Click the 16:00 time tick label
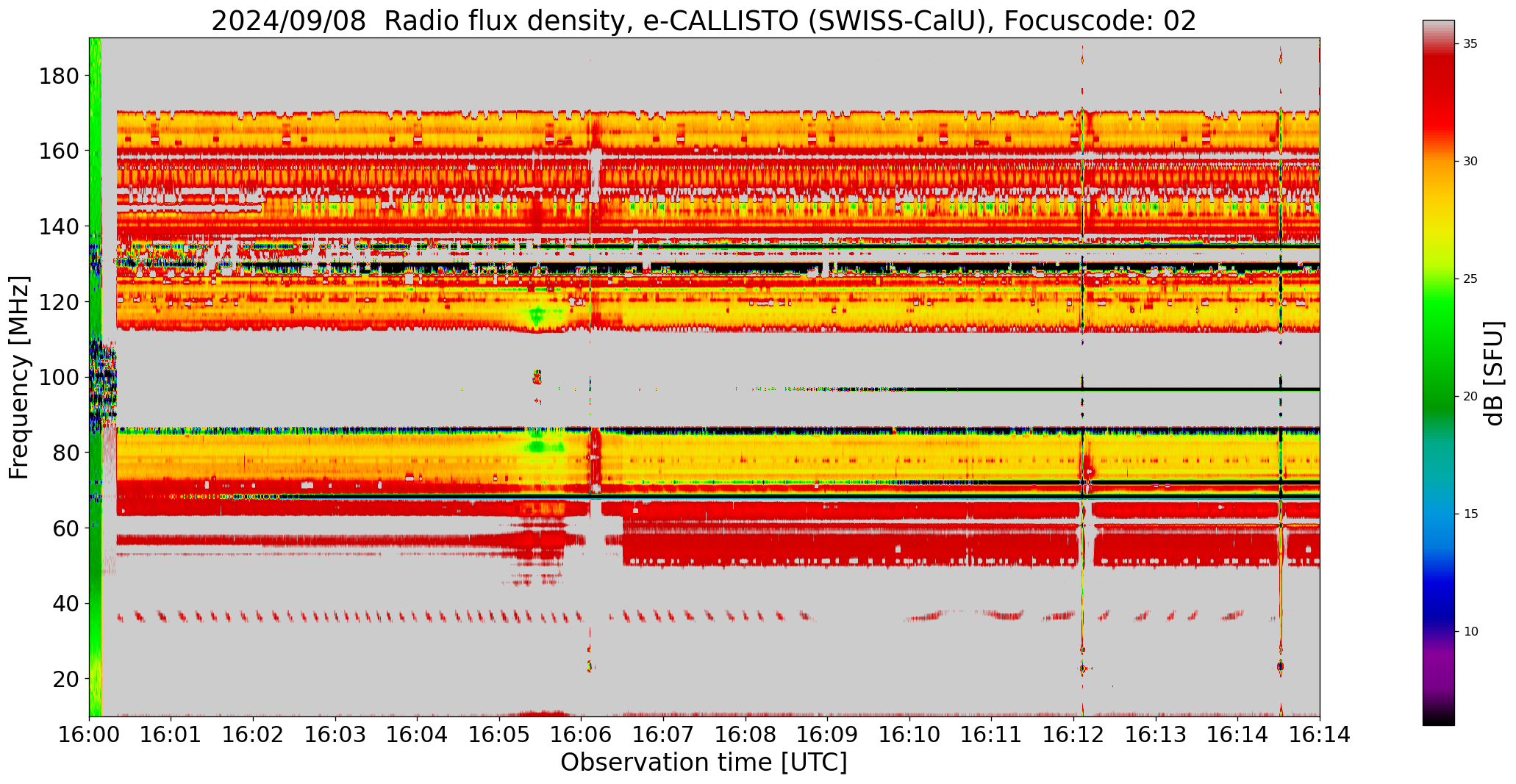This screenshot has height=784, width=1516. [90, 735]
